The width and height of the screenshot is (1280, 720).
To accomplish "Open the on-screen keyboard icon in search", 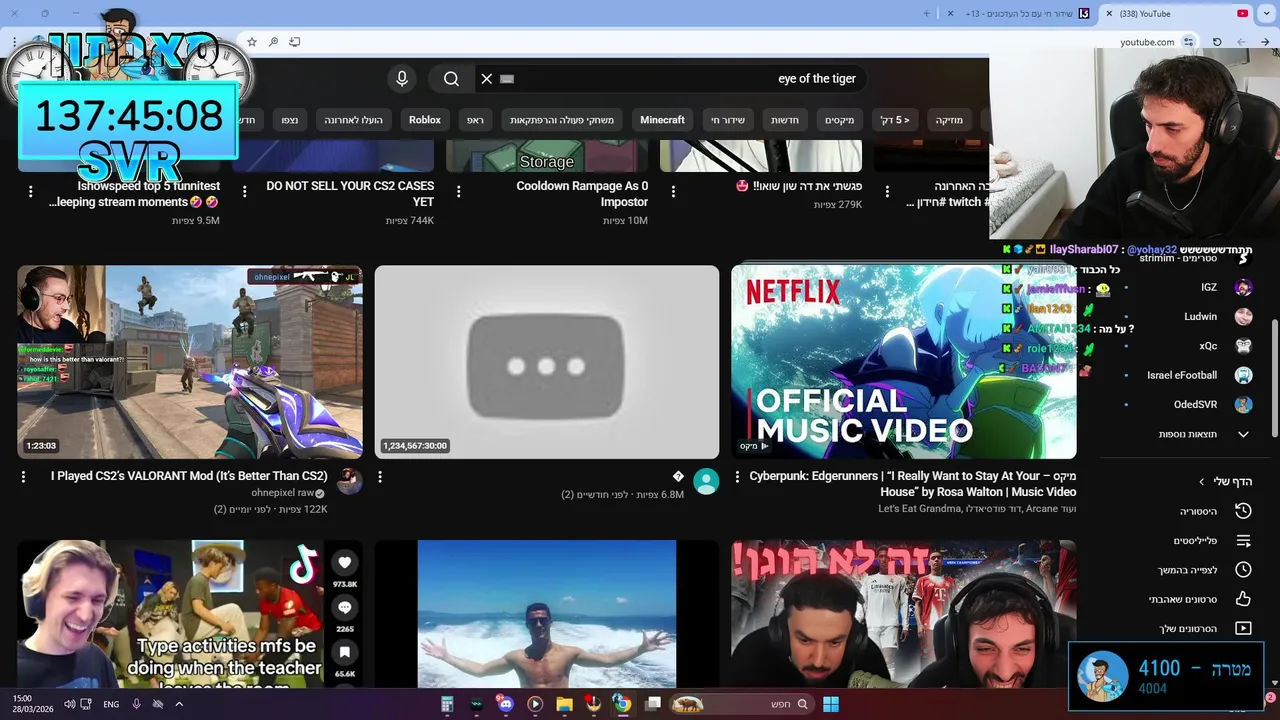I will coord(507,79).
